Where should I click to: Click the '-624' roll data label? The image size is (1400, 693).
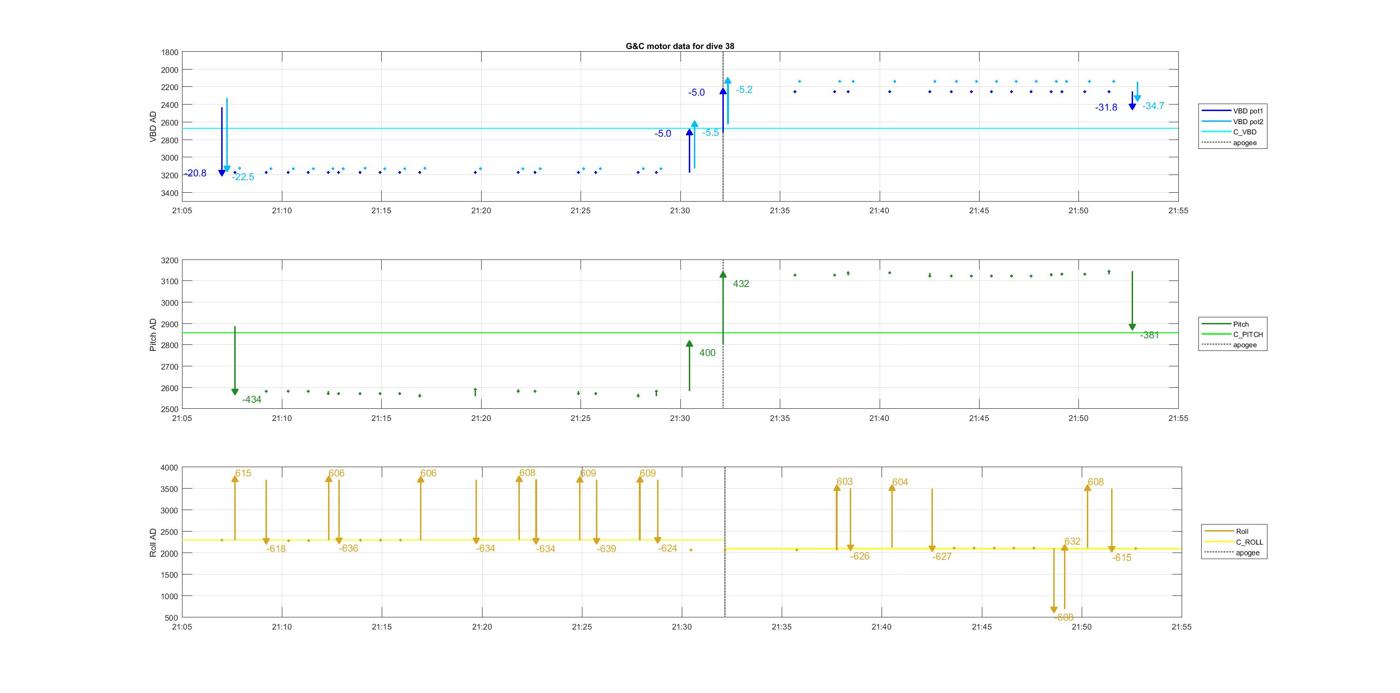click(x=667, y=548)
